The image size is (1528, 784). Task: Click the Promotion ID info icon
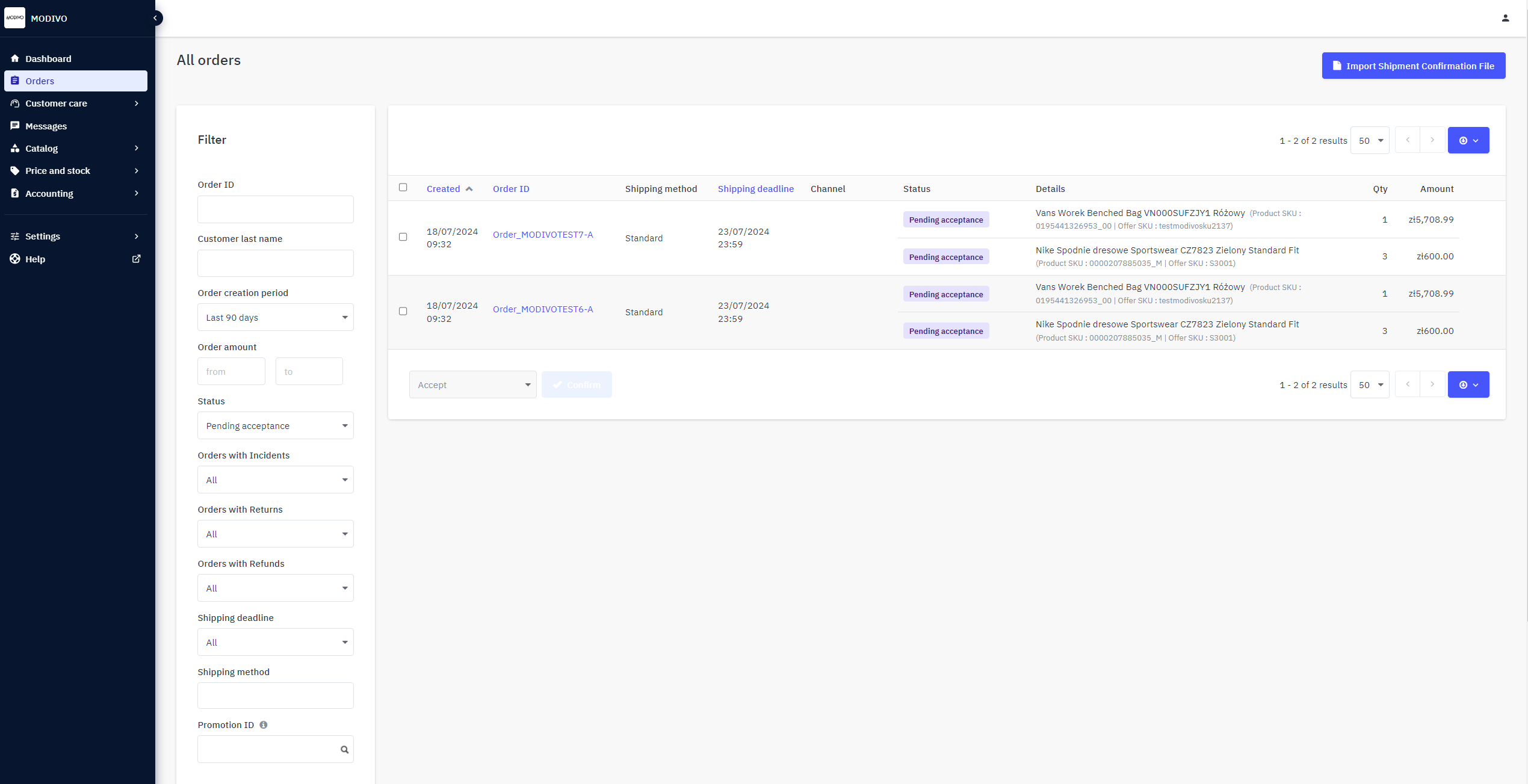point(264,725)
